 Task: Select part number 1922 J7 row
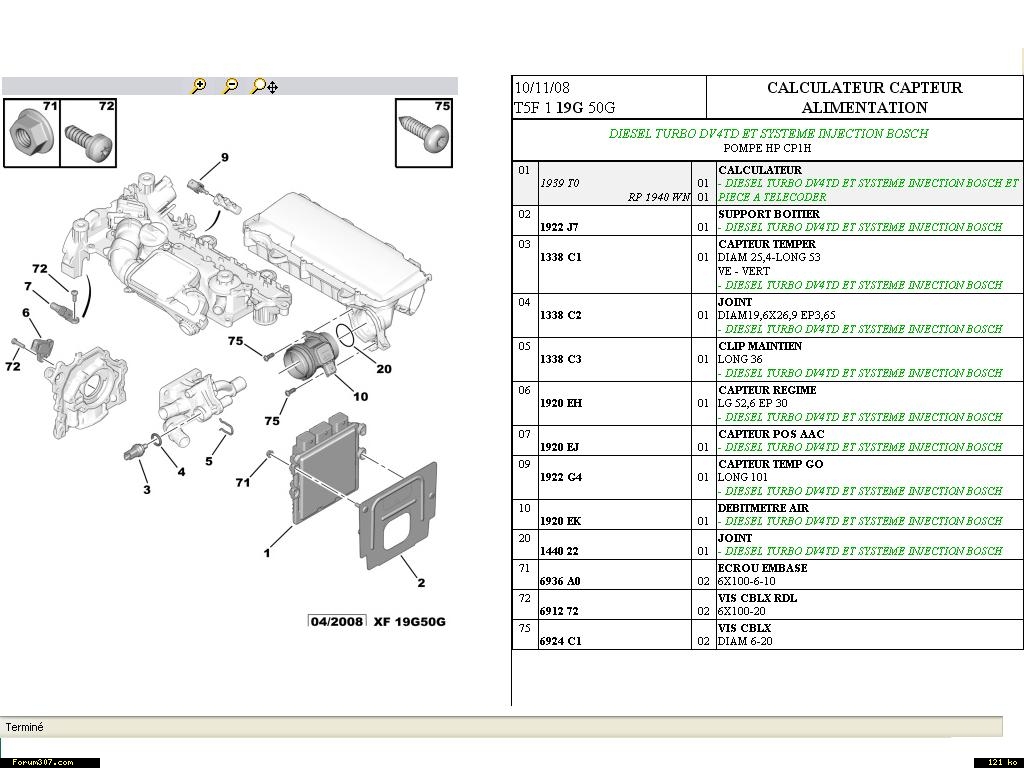coord(559,227)
